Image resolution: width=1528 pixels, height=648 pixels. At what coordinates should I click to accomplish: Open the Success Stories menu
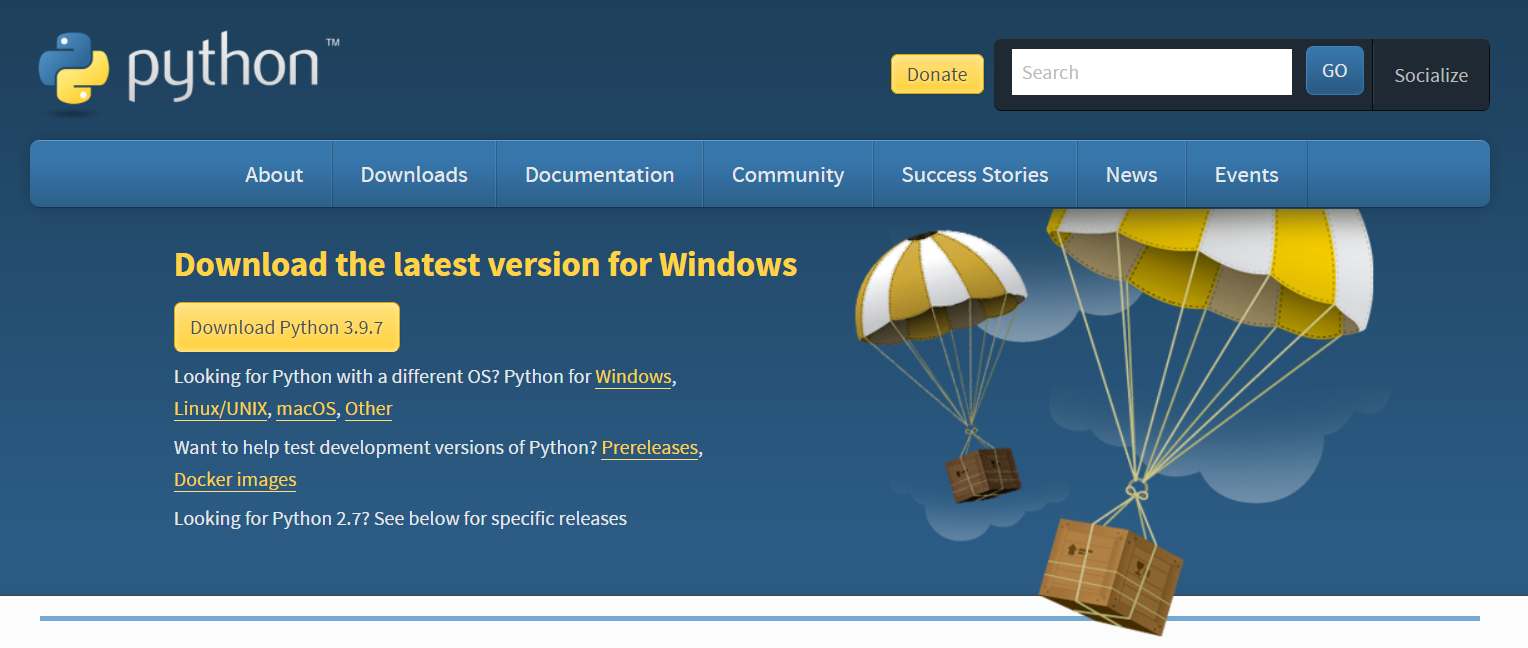point(975,174)
